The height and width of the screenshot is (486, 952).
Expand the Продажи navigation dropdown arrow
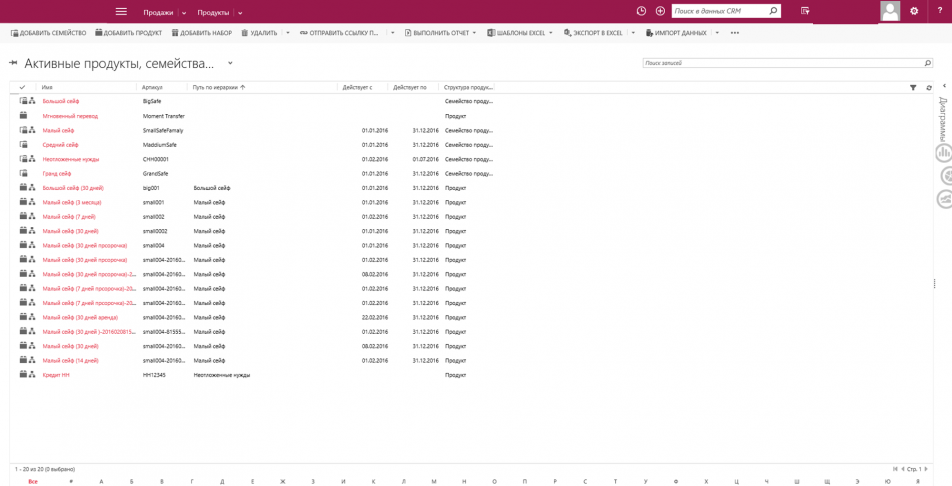[184, 13]
